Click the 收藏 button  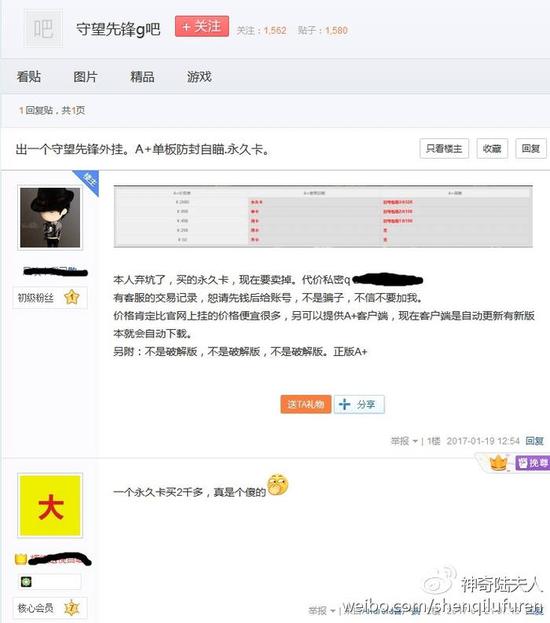[x=492, y=149]
